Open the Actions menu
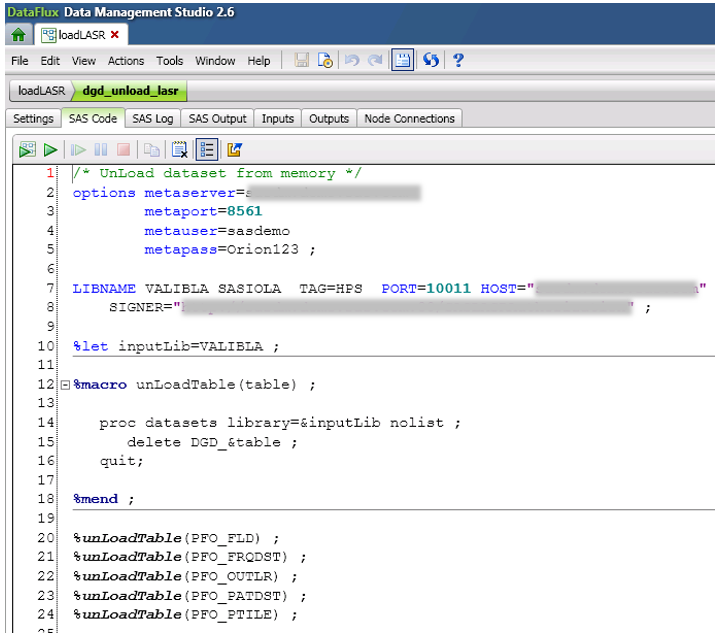This screenshot has height=637, width=720. coord(126,61)
